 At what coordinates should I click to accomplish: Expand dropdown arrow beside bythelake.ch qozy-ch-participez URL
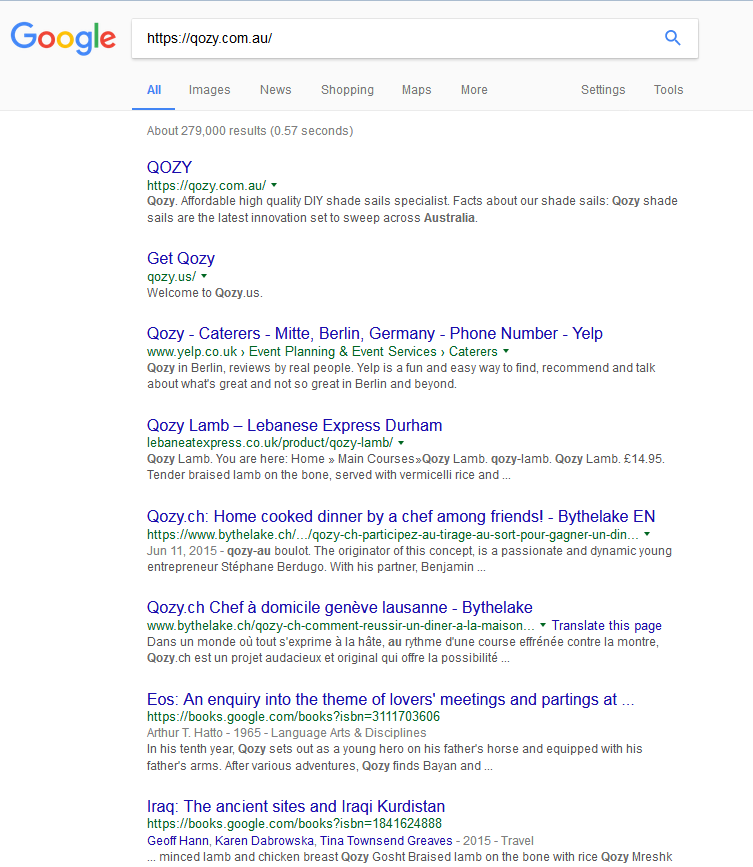647,534
